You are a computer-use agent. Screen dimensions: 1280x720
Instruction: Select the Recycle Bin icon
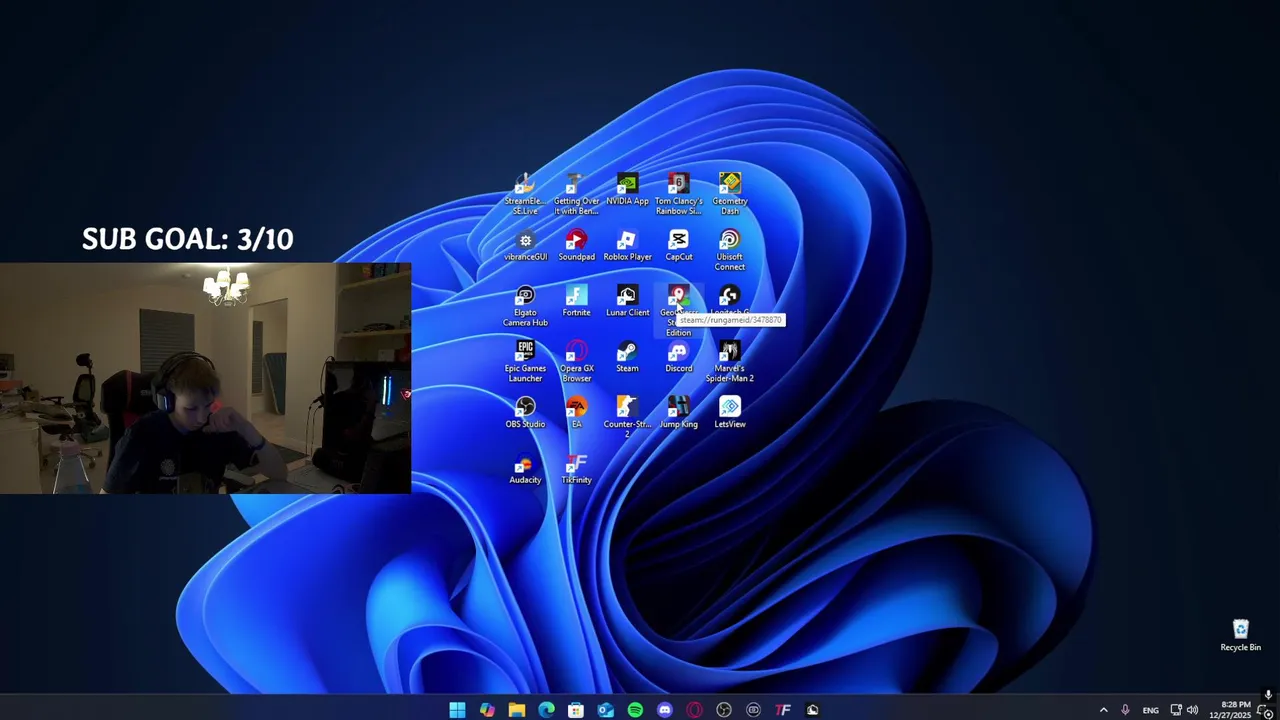tap(1240, 636)
